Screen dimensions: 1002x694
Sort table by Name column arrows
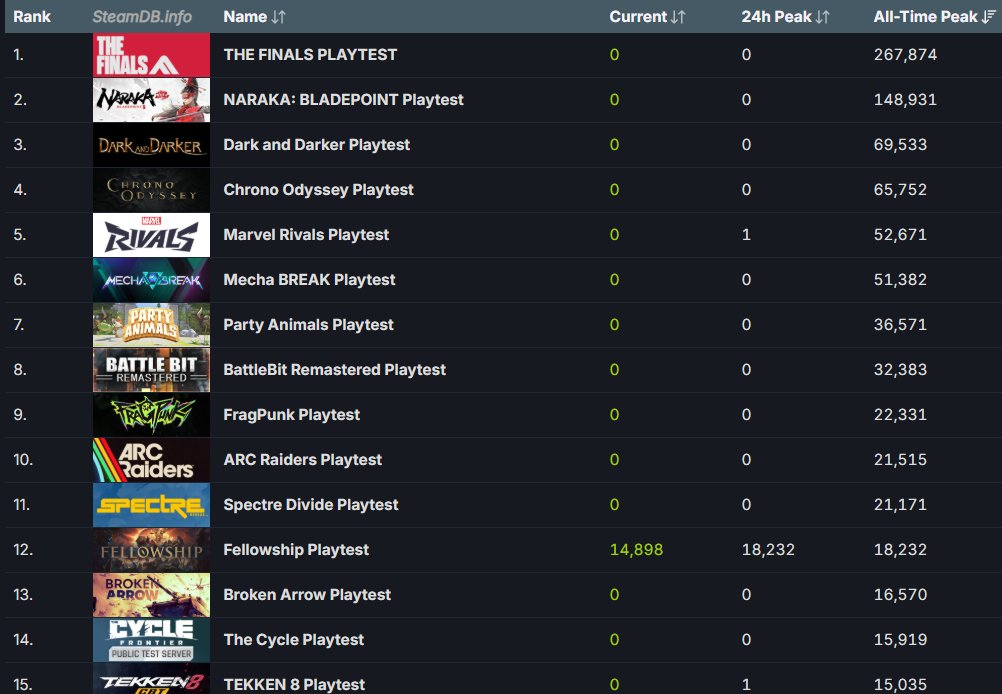click(x=278, y=17)
